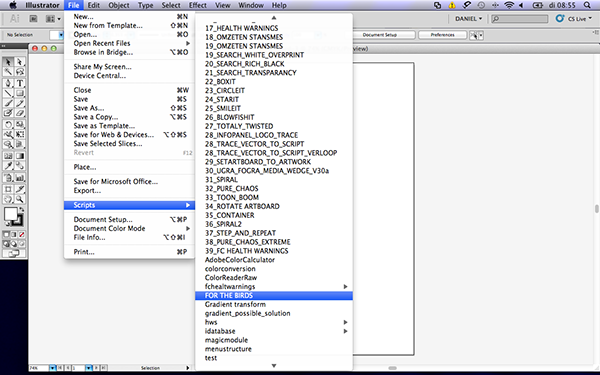The image size is (600, 375).
Task: Select the Pen tool
Action: coord(8,83)
